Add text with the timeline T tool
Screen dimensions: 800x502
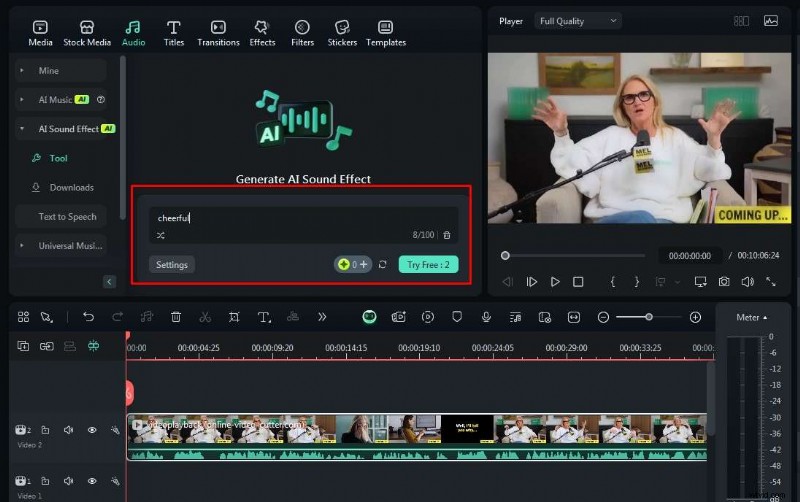coord(264,317)
